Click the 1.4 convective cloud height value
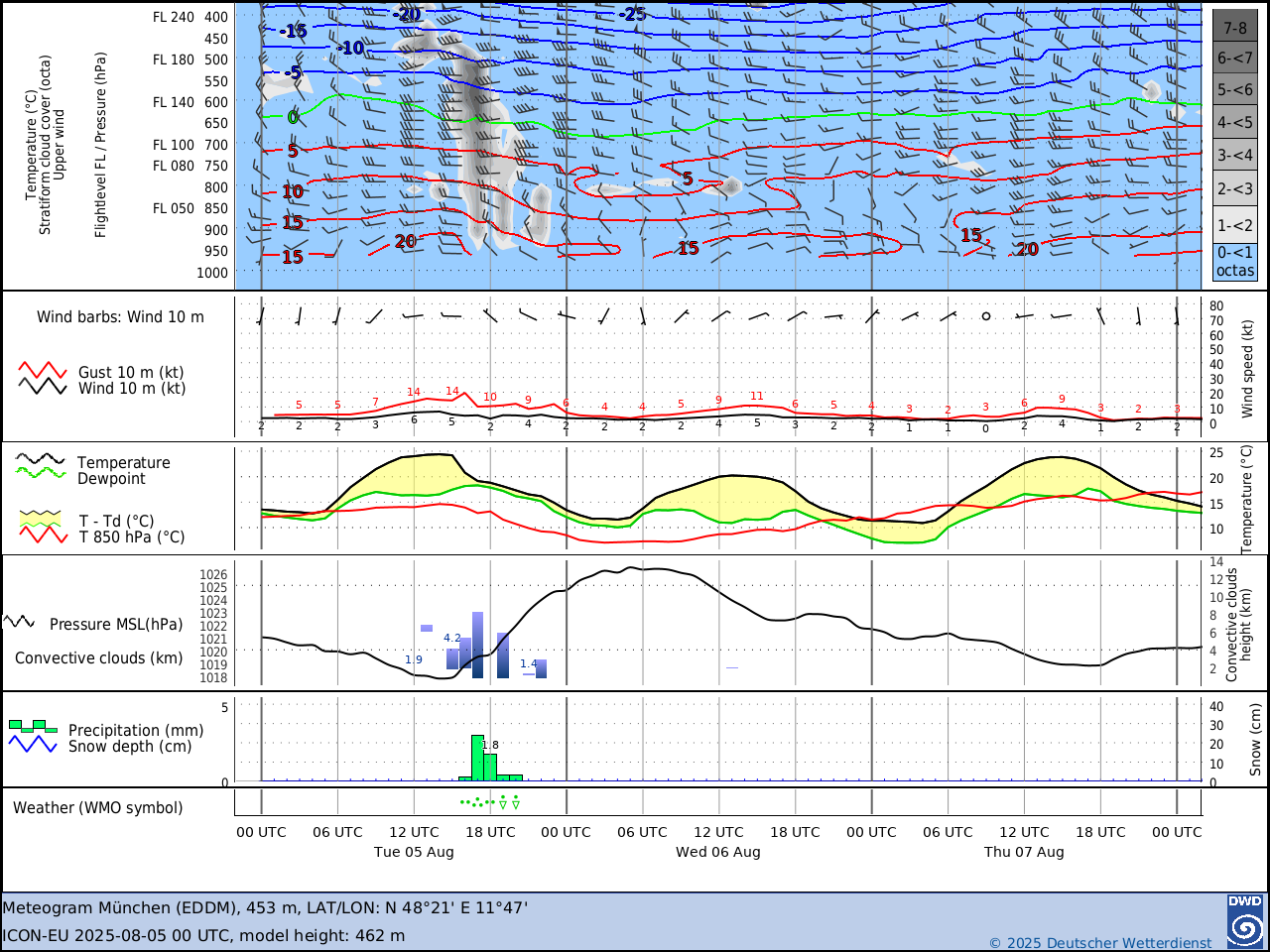 pyautogui.click(x=529, y=663)
